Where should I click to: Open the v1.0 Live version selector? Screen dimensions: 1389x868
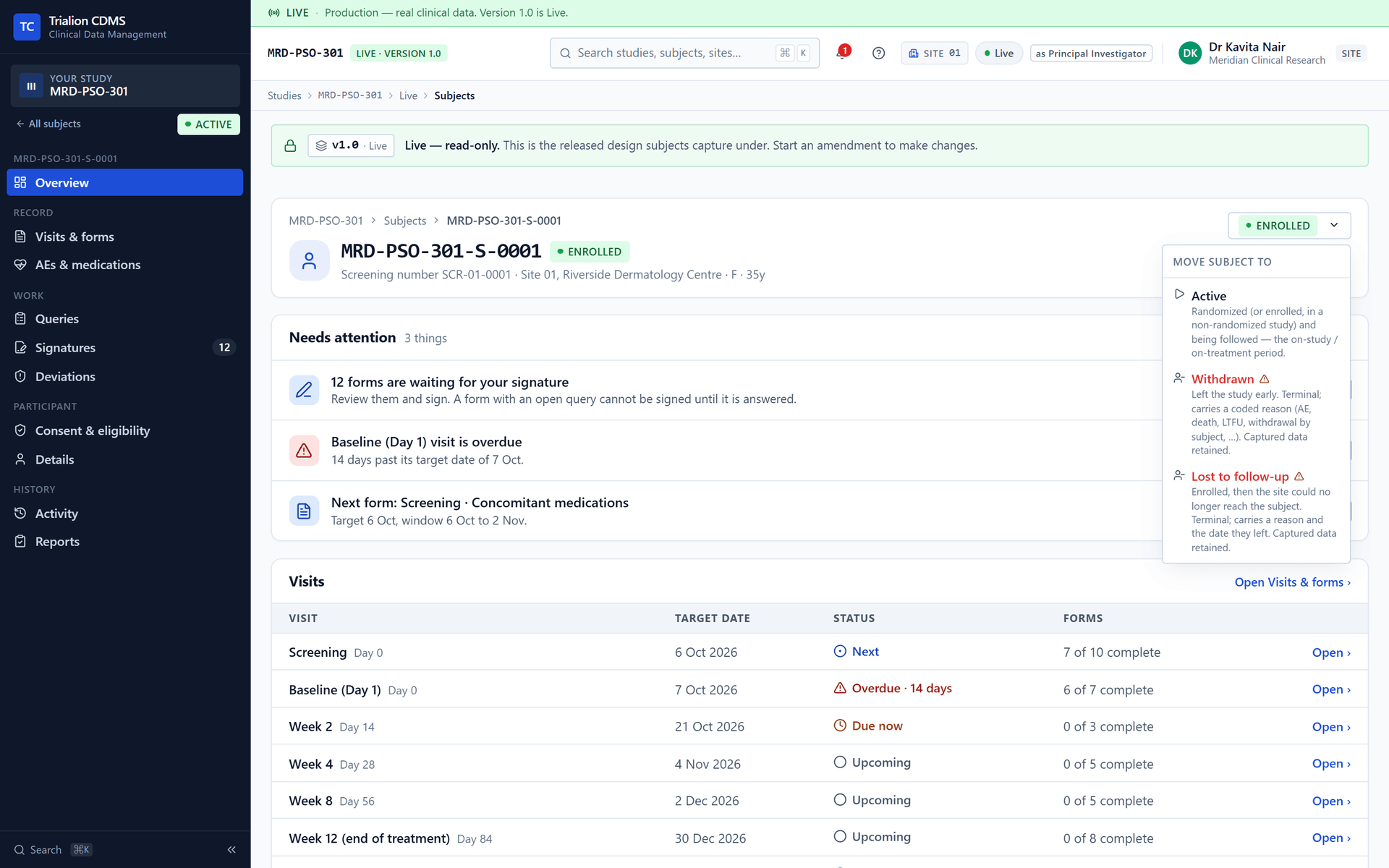pyautogui.click(x=351, y=145)
